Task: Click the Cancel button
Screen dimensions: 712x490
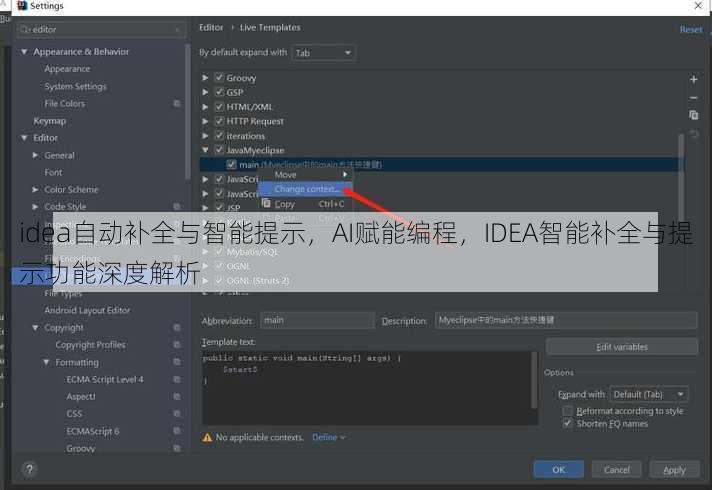Action: tap(617, 469)
